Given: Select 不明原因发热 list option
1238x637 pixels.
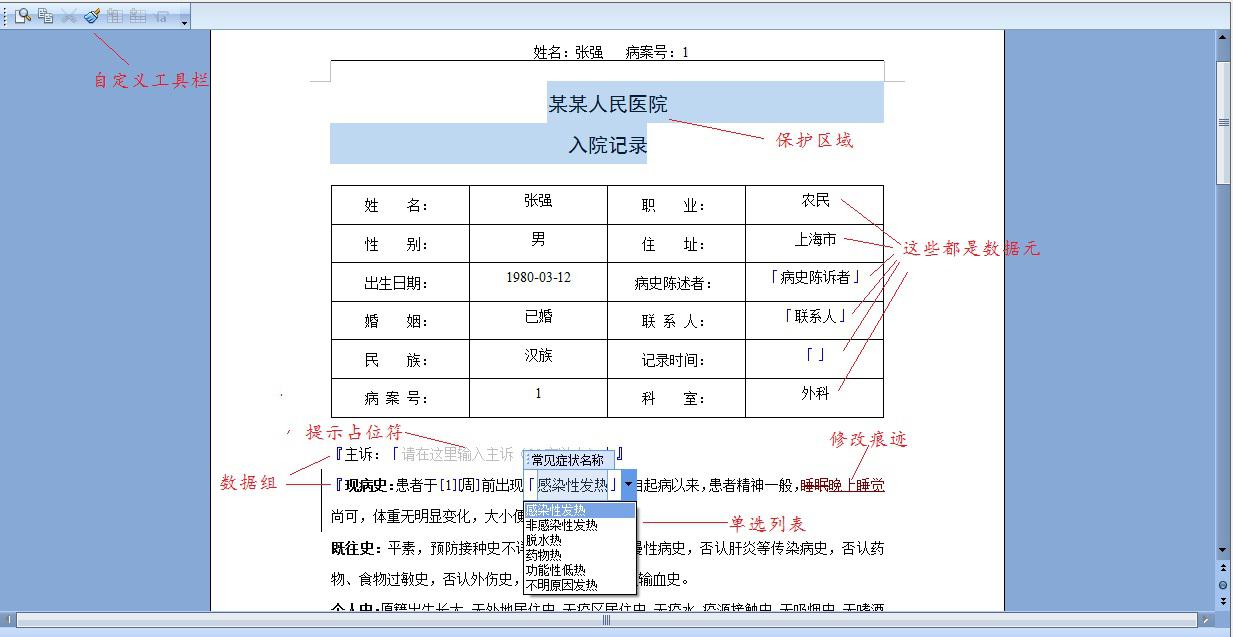Looking at the screenshot, I should point(562,585).
